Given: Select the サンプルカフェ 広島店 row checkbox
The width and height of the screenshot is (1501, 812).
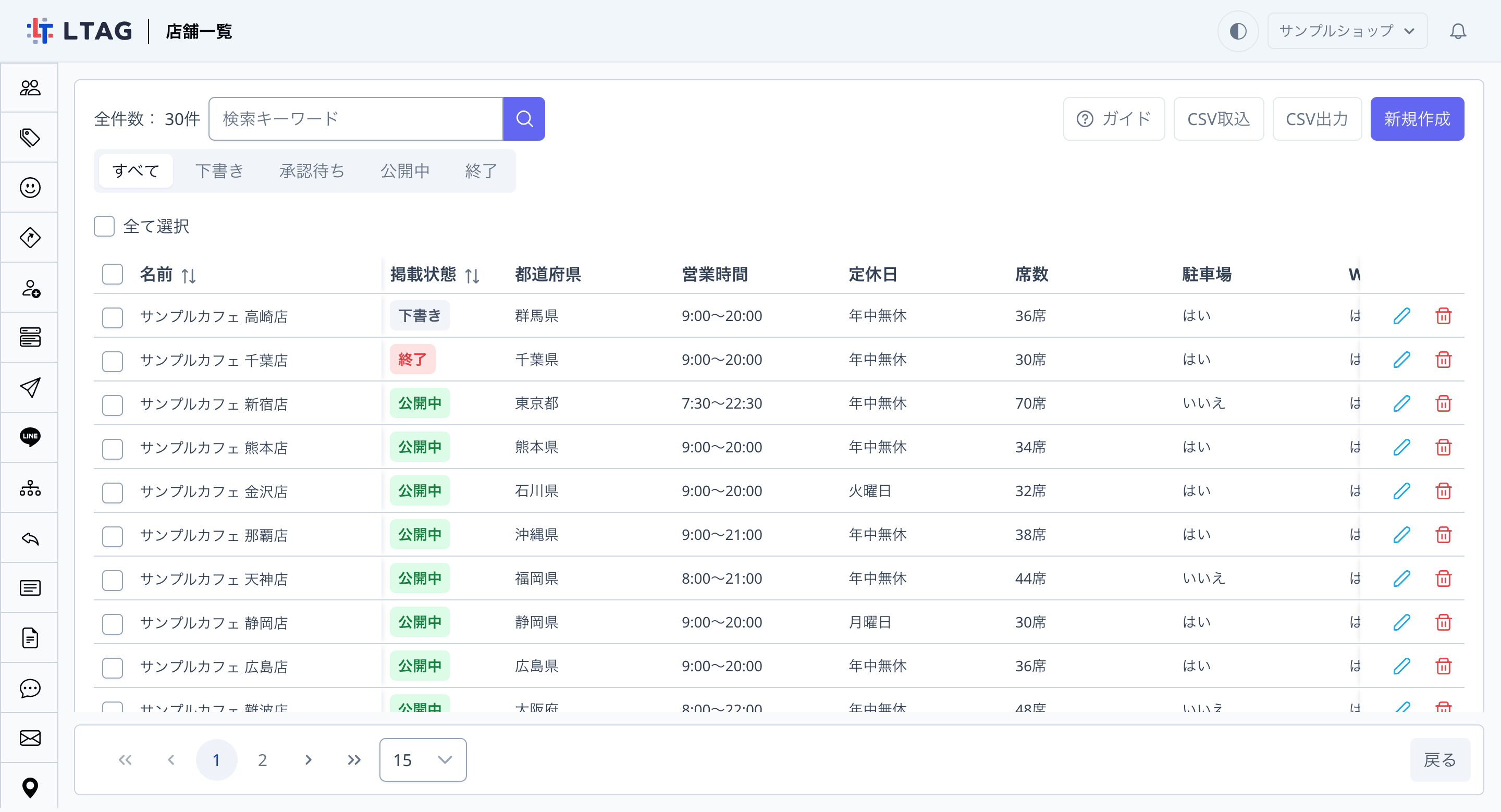Looking at the screenshot, I should point(113,668).
